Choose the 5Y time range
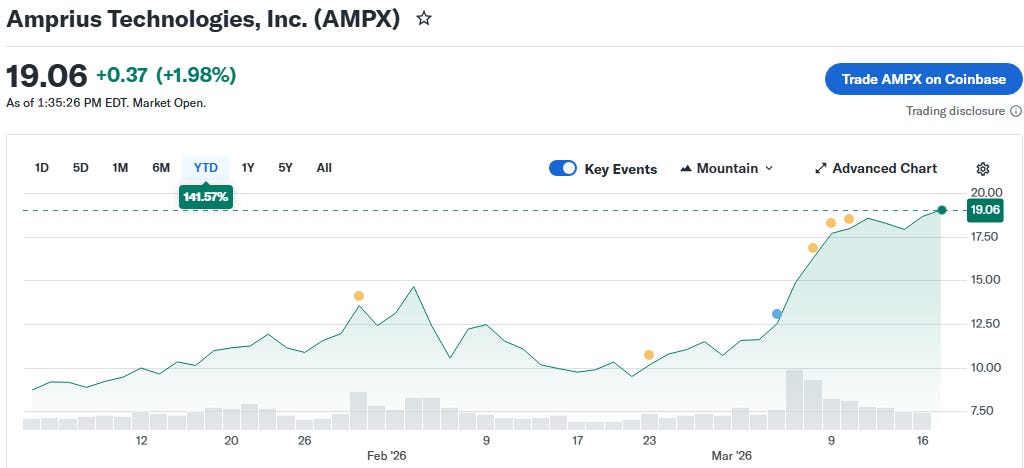Image resolution: width=1024 pixels, height=468 pixels. click(285, 168)
